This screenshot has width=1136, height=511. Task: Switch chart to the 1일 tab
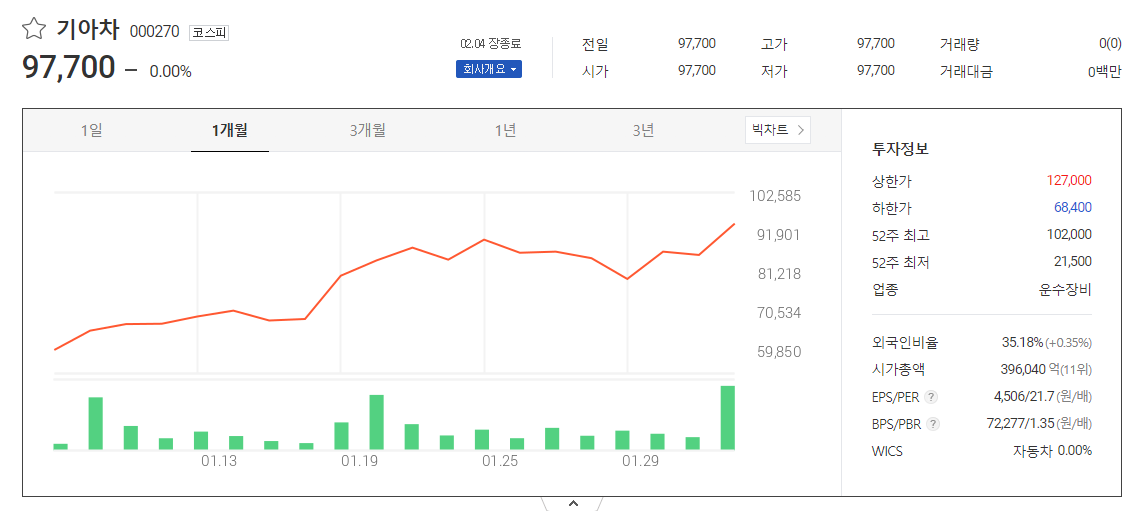92,130
